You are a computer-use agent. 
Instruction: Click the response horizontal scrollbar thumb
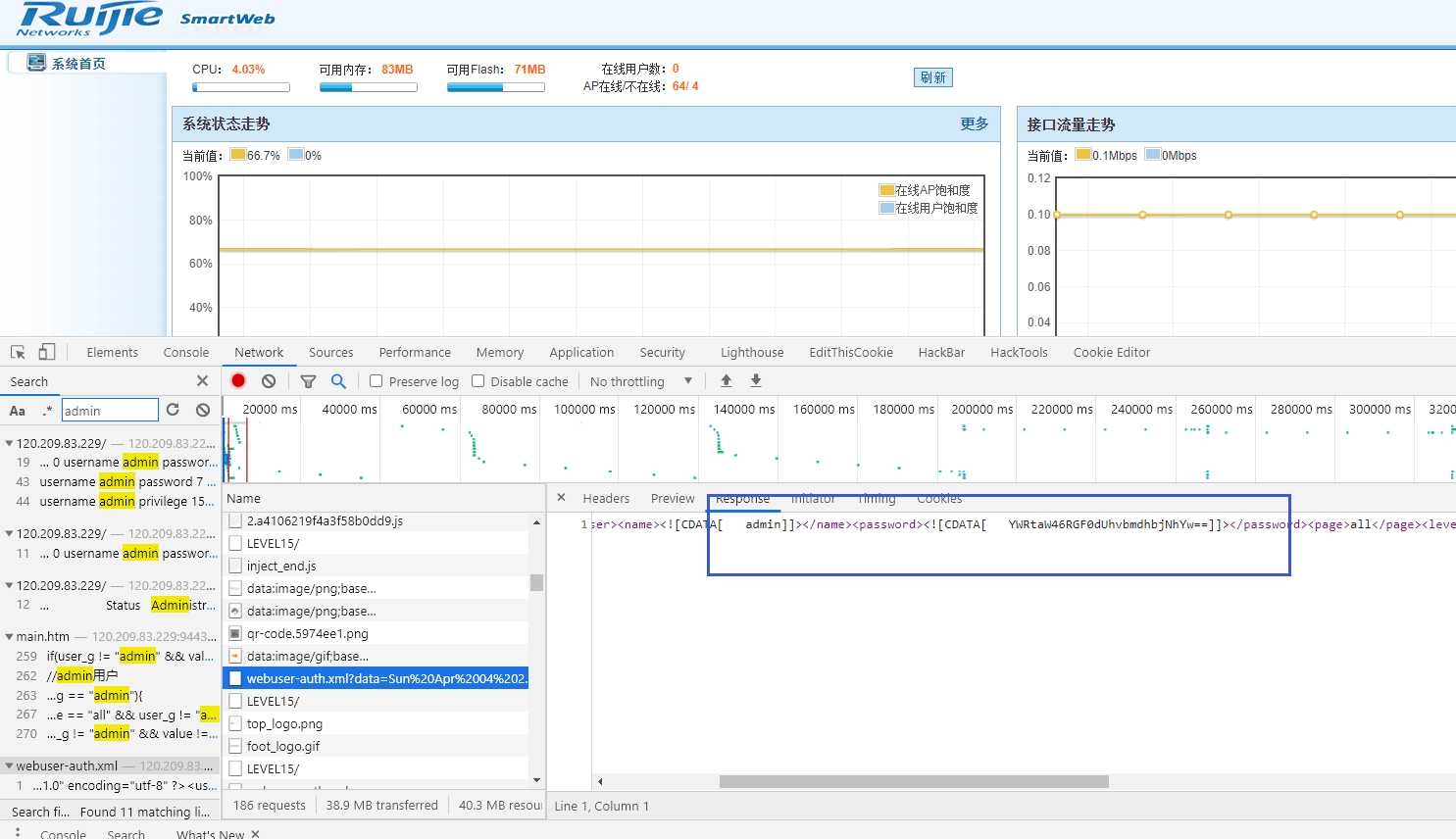point(913,781)
